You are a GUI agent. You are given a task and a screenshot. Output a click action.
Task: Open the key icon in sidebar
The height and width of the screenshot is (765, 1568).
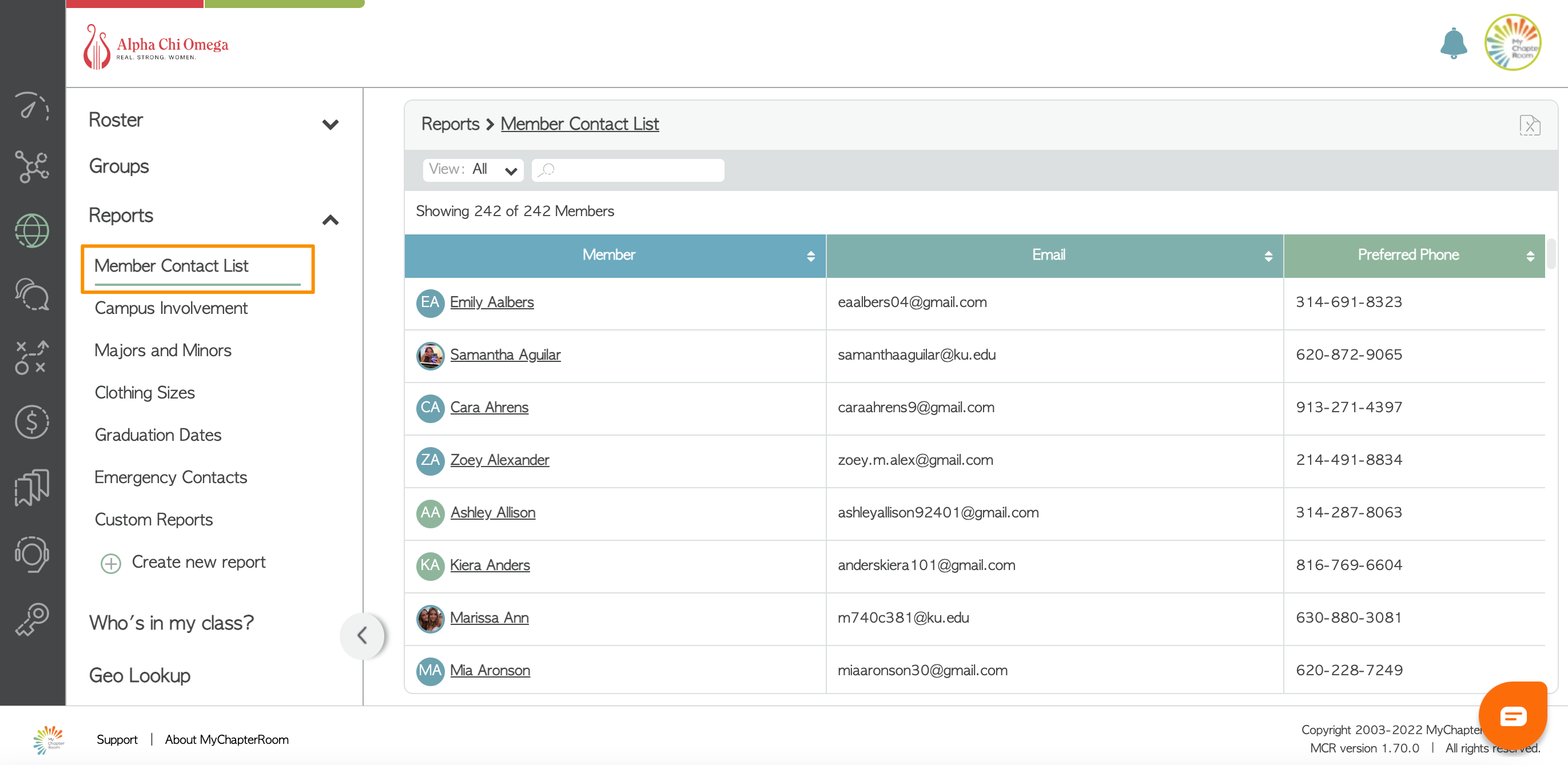click(x=31, y=619)
